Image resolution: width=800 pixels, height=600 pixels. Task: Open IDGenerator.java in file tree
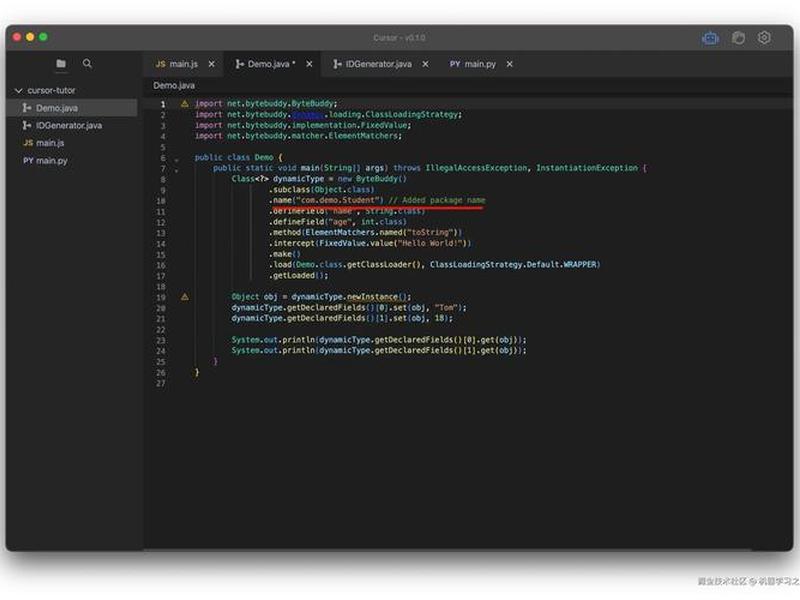pos(71,125)
